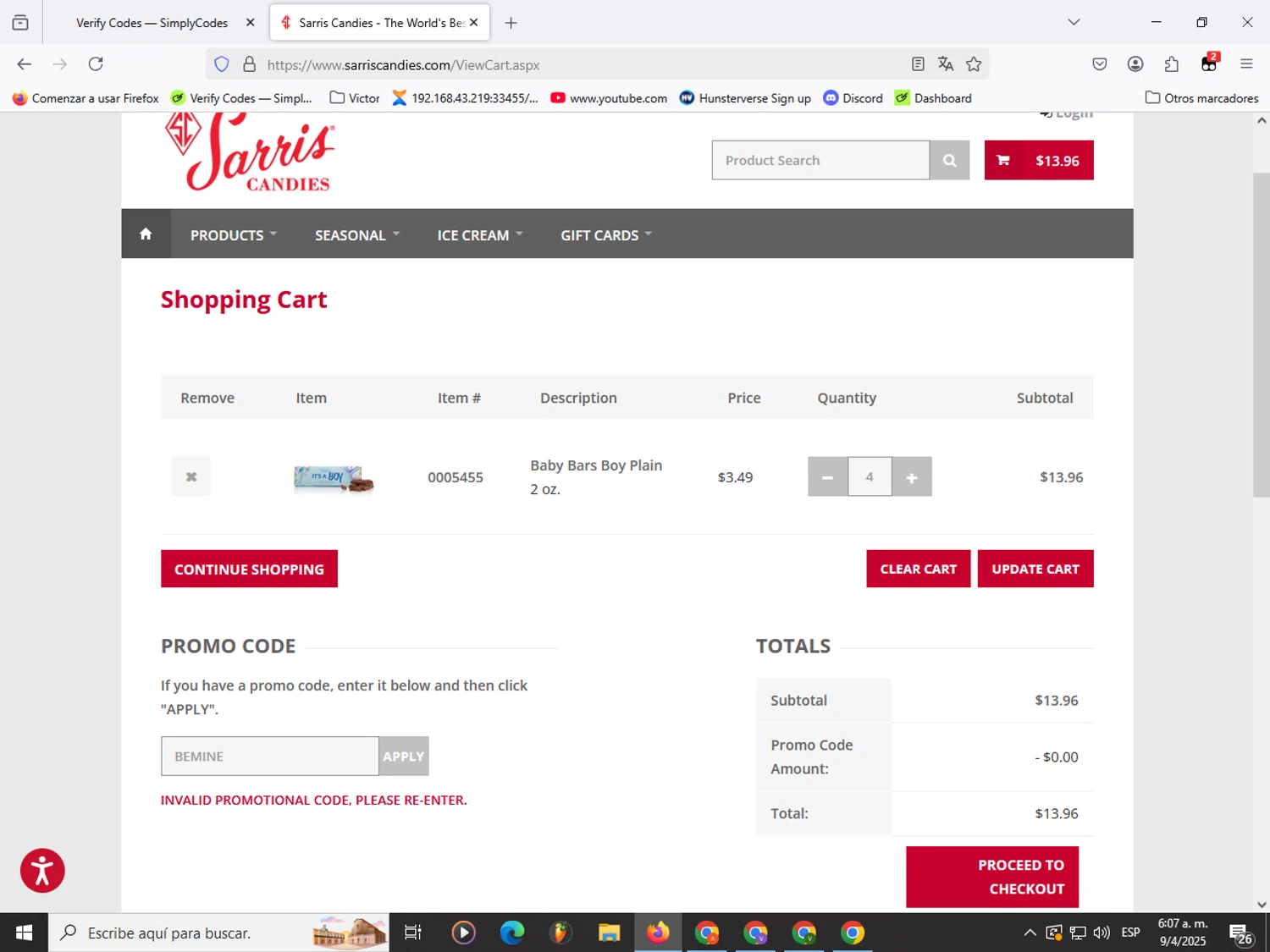Bookmark this page with the star icon
Image resolution: width=1270 pixels, height=952 pixels.
tap(974, 64)
